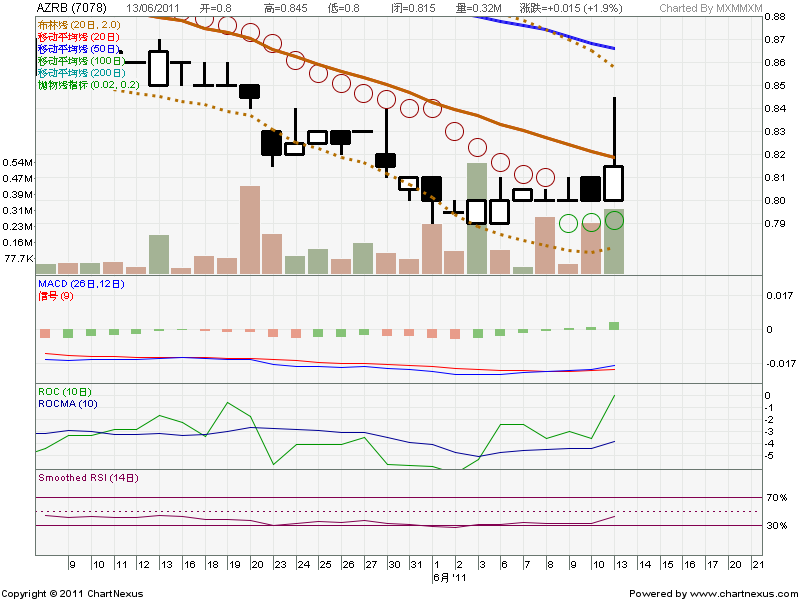The width and height of the screenshot is (800, 600).
Task: Select the 移动平均线 (200日) legend label
Action: 80,73
